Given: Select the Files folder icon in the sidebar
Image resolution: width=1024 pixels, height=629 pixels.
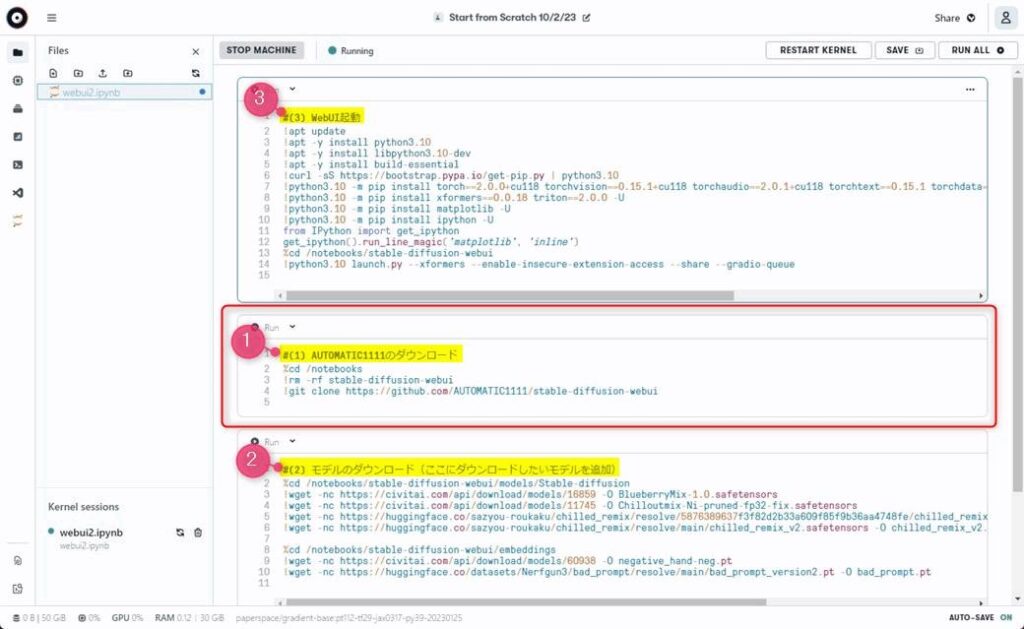Looking at the screenshot, I should pyautogui.click(x=18, y=52).
